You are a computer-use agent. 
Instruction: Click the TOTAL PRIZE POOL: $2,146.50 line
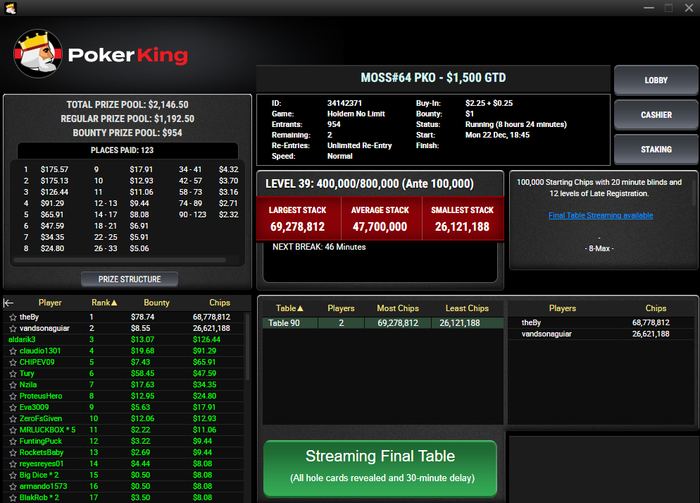click(x=127, y=104)
